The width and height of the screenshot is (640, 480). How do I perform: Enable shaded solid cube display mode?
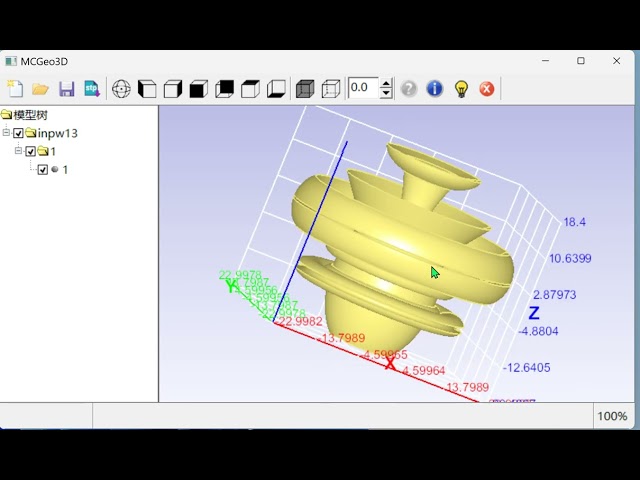(305, 89)
